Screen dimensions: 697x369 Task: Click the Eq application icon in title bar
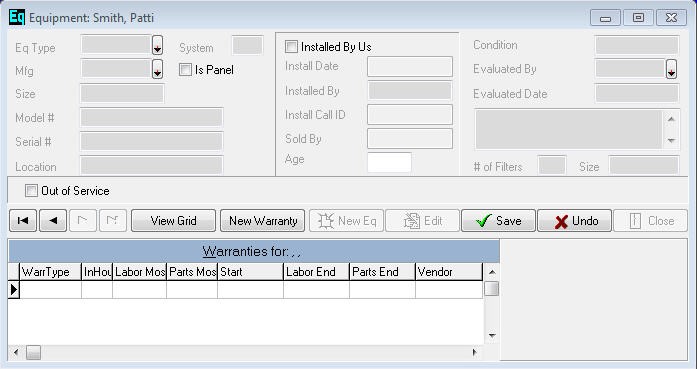click(17, 18)
